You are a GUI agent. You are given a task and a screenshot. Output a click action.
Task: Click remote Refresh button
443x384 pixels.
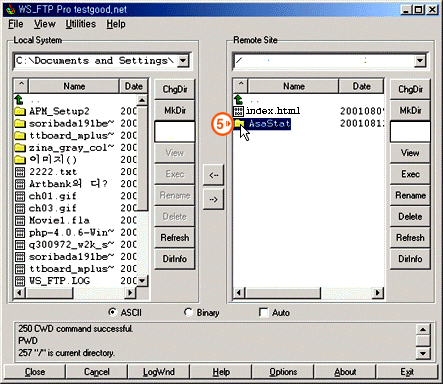410,238
